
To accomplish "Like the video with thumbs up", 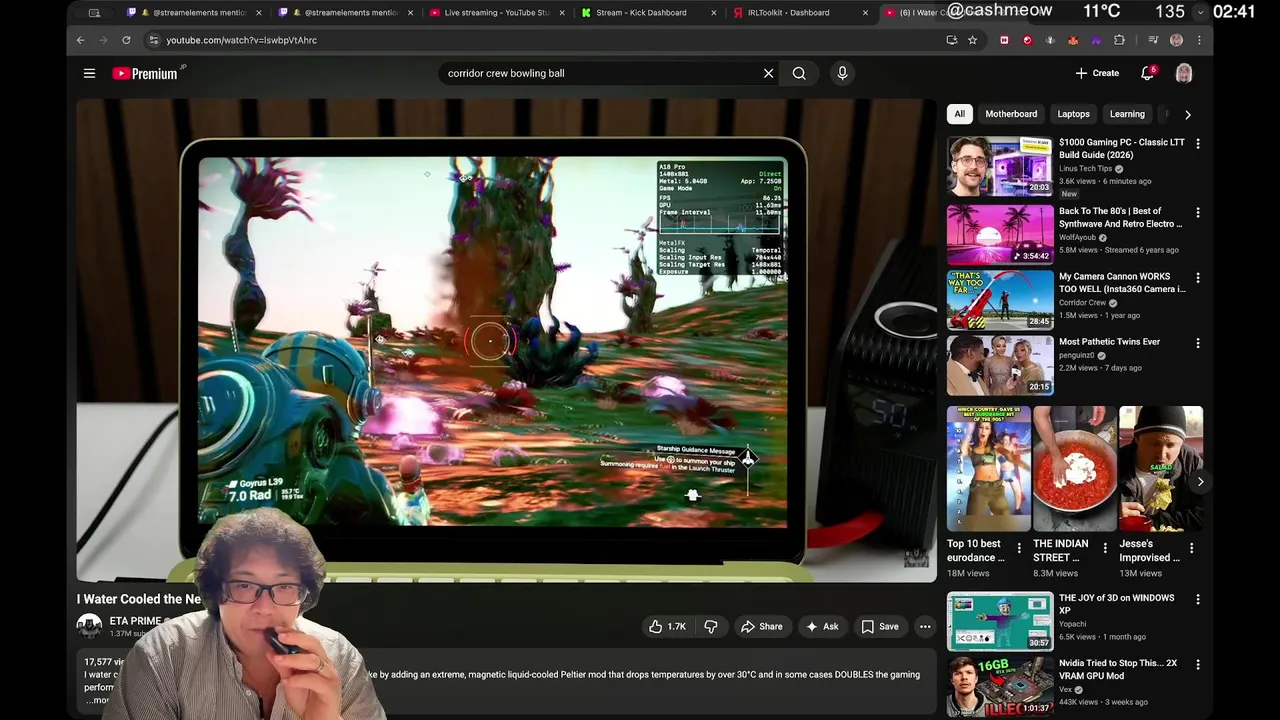I will point(667,627).
